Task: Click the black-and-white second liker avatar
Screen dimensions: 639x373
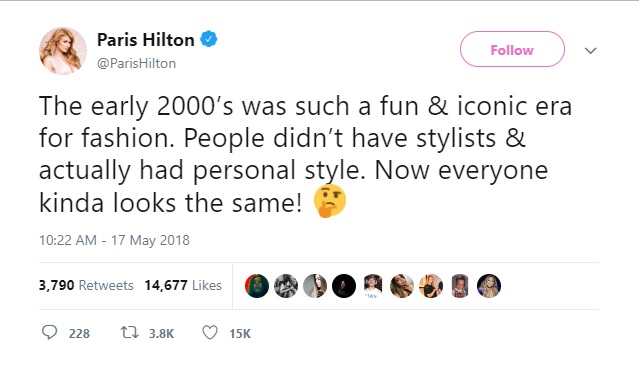Action: click(286, 286)
